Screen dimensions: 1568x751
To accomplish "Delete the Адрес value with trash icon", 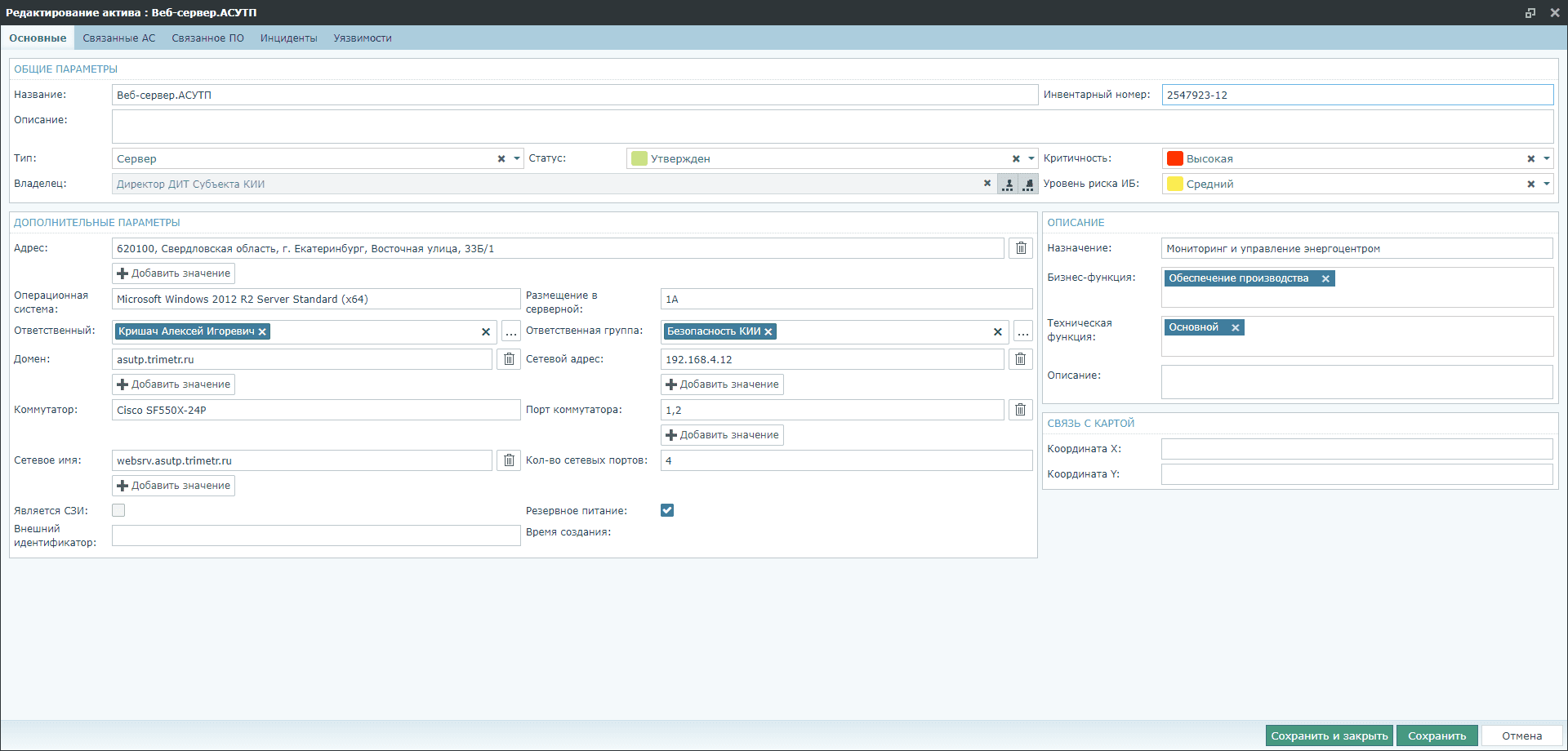I will click(1021, 248).
